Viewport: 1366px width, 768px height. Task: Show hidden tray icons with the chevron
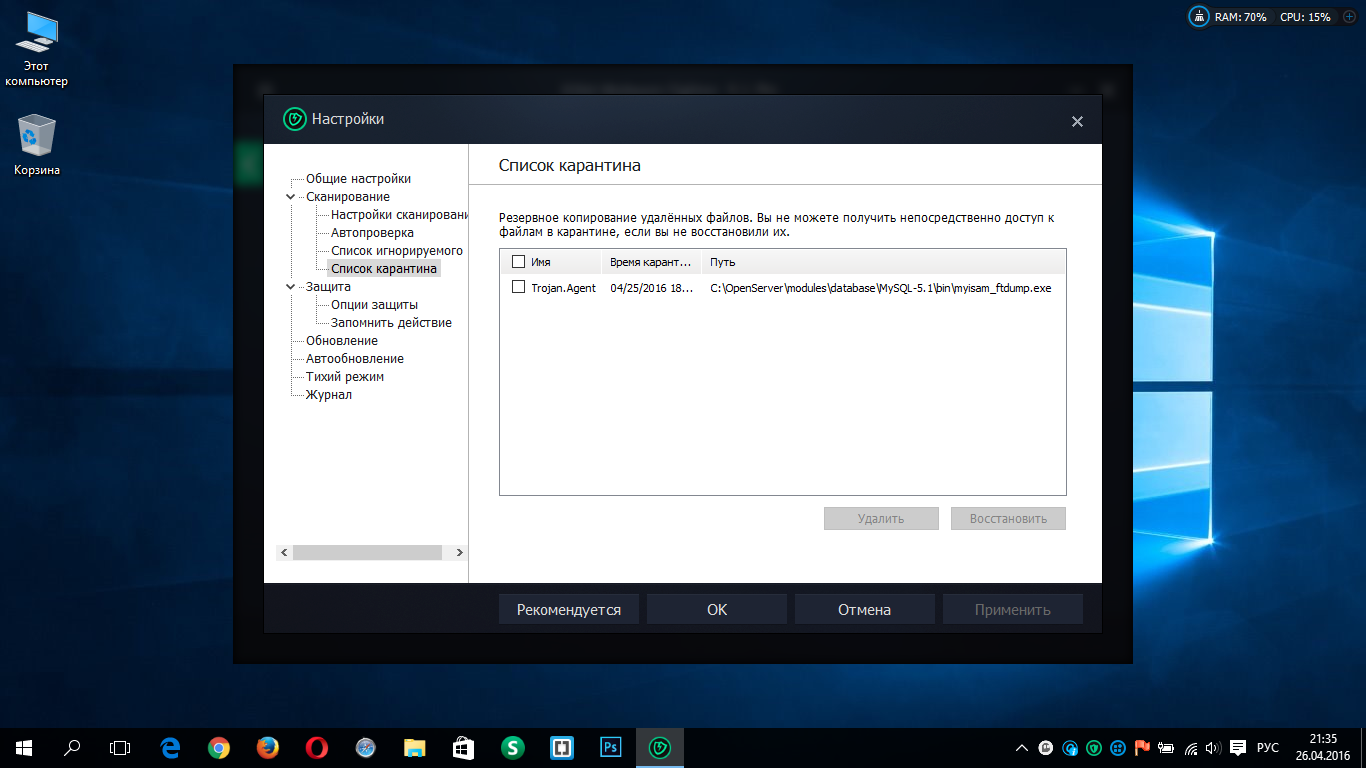(x=1021, y=748)
